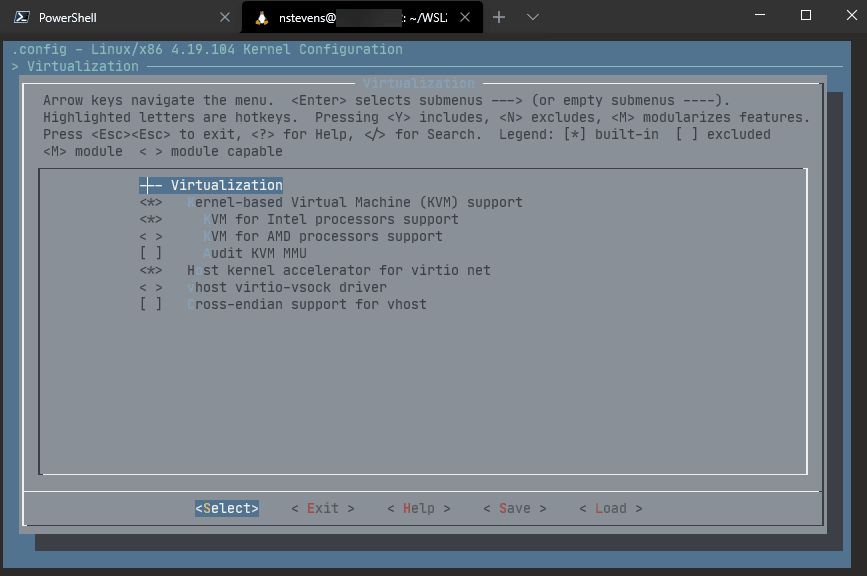Toggle KVM for AMD processors support
This screenshot has width=867, height=576.
click(150, 237)
